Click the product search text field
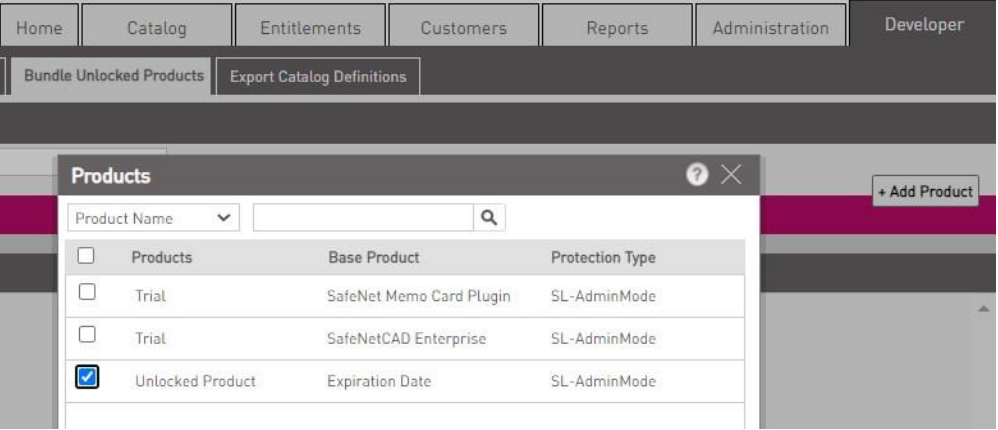998x430 pixels. (x=362, y=218)
